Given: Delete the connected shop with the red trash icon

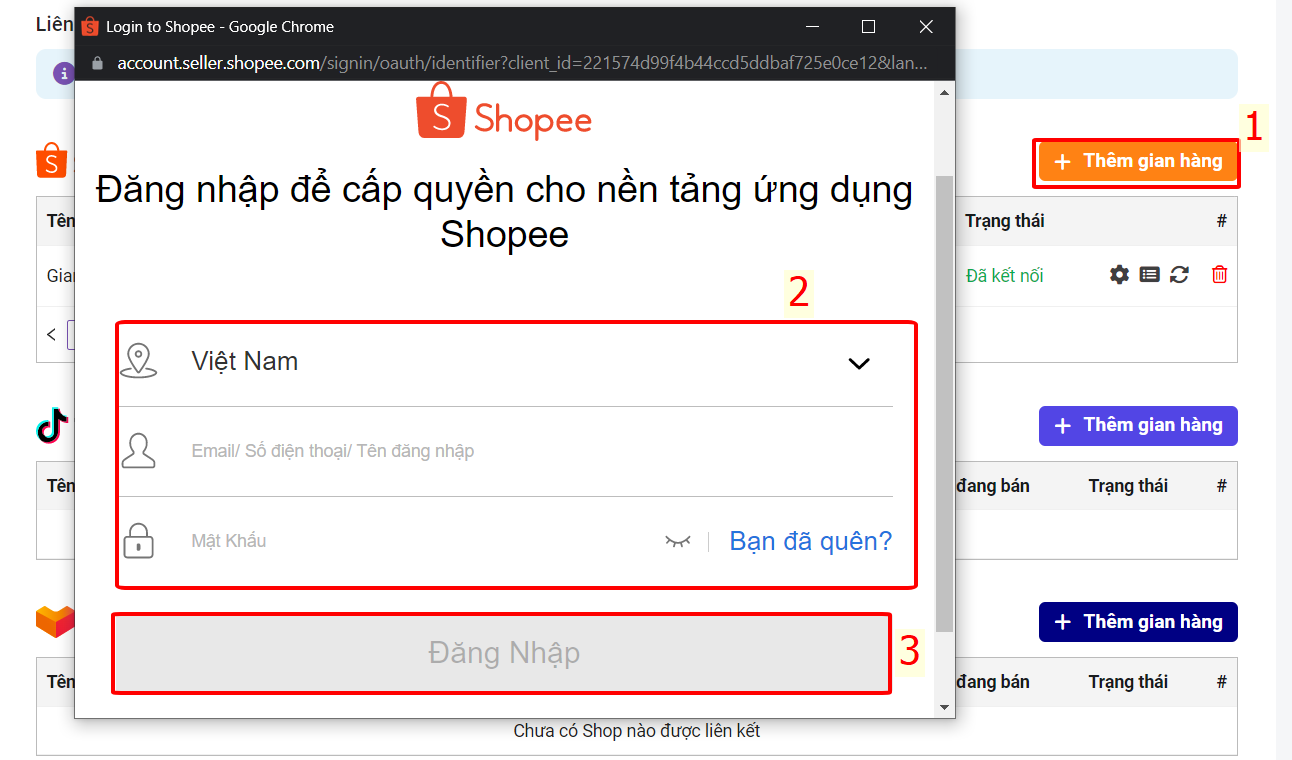Looking at the screenshot, I should pos(1219,274).
